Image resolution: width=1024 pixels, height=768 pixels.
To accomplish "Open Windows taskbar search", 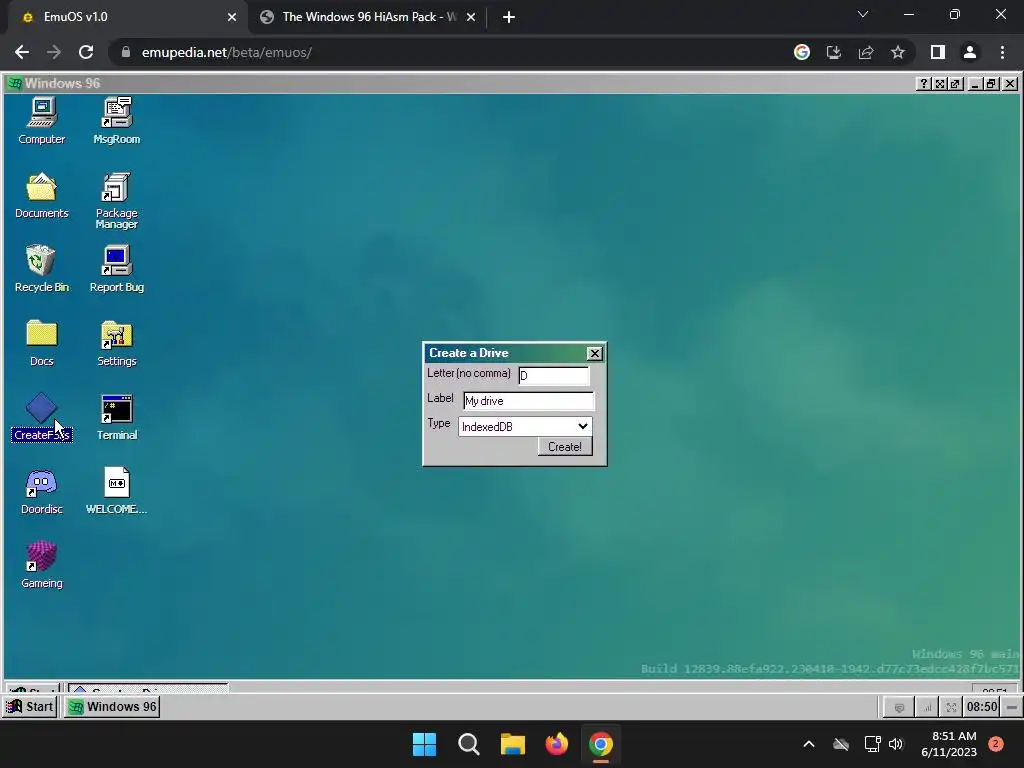I will pos(468,744).
